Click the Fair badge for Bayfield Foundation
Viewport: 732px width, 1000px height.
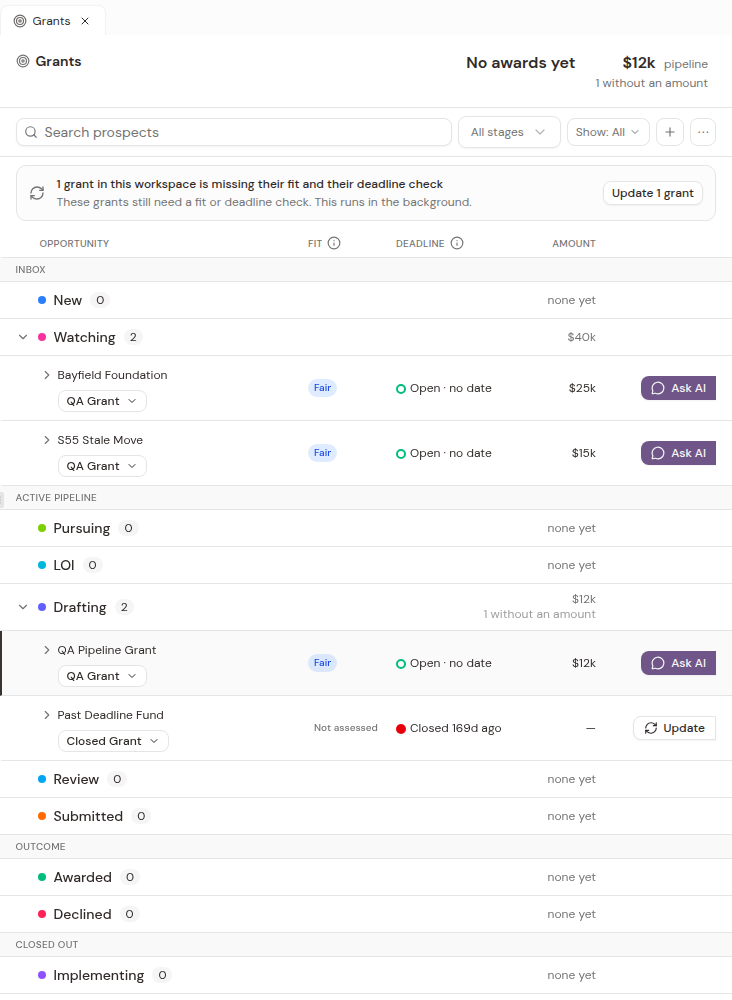point(322,388)
